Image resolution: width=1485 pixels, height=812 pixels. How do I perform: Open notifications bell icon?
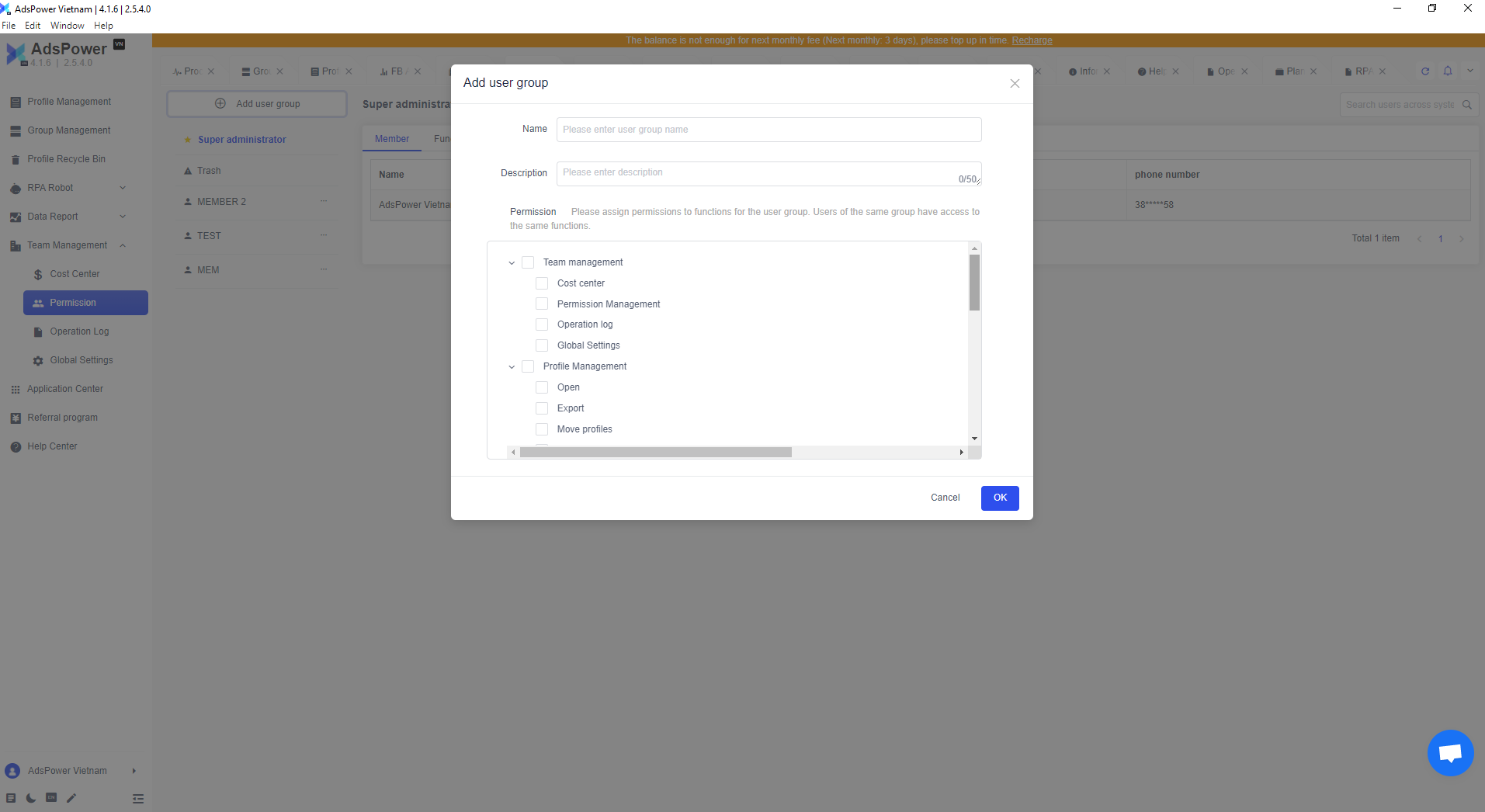(1448, 71)
